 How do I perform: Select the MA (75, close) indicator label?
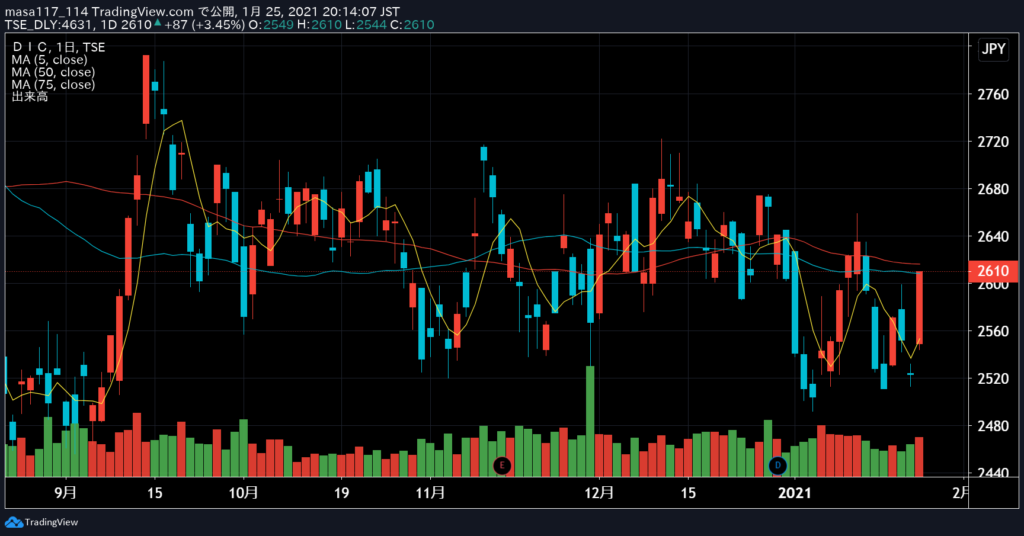pyautogui.click(x=53, y=84)
